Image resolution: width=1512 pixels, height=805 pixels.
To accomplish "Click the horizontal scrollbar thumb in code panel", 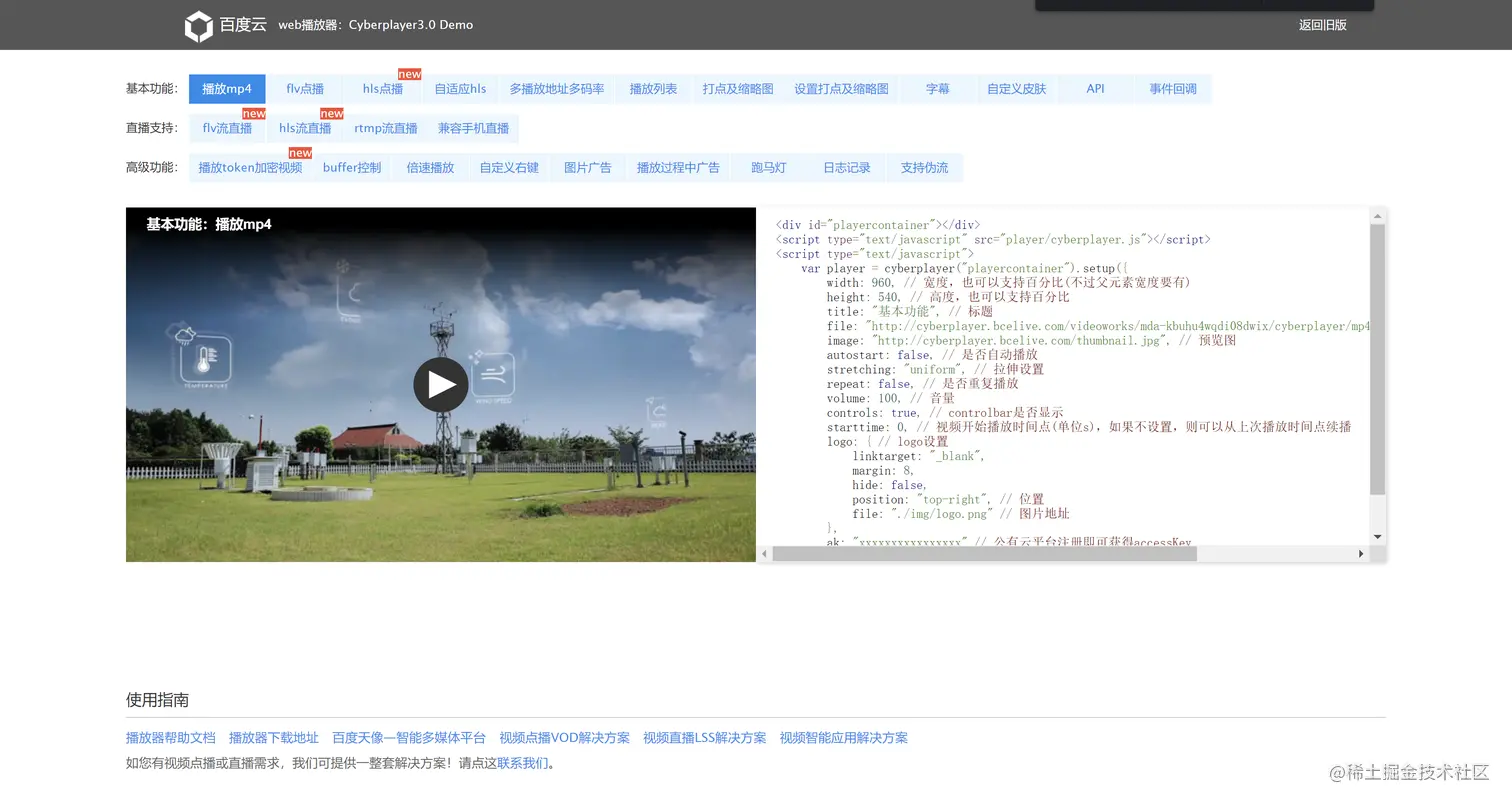I will point(985,554).
